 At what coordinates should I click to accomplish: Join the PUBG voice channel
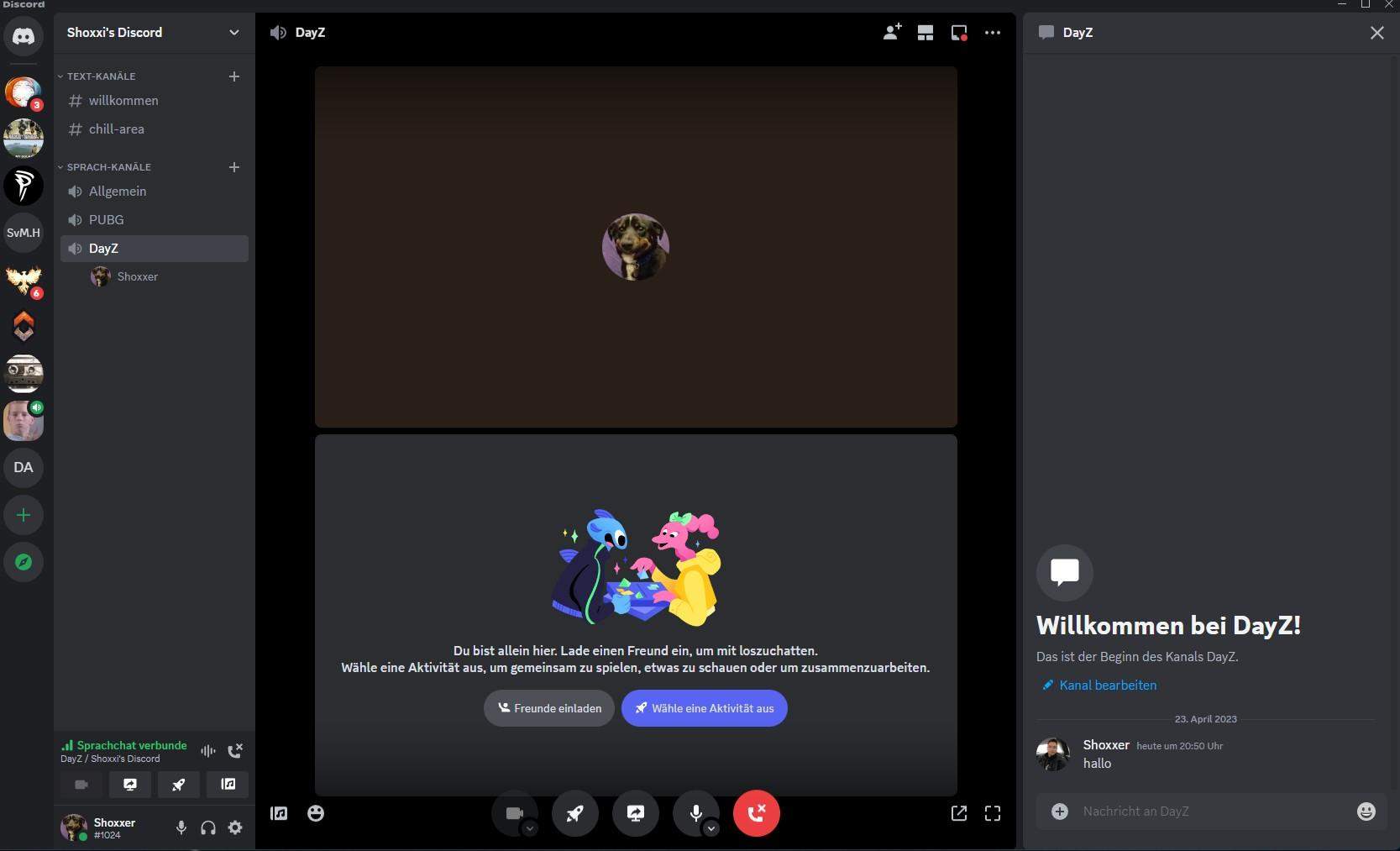pos(155,220)
